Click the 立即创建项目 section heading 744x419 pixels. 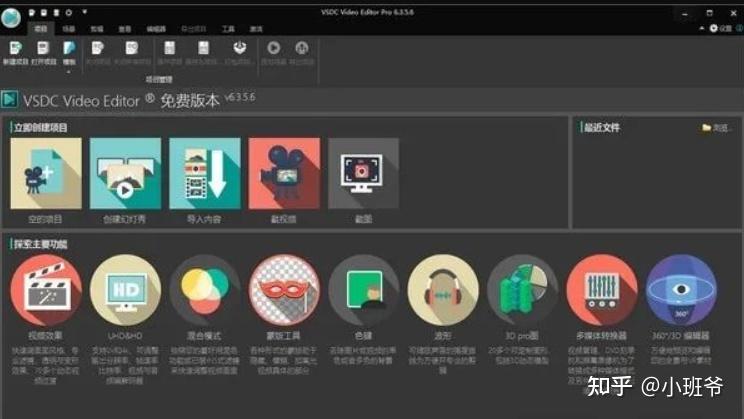pos(40,127)
